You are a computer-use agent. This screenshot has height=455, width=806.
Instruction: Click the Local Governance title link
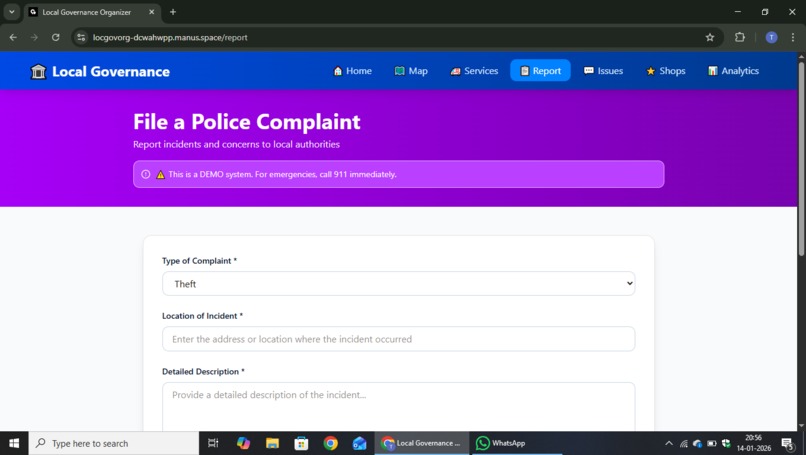111,71
